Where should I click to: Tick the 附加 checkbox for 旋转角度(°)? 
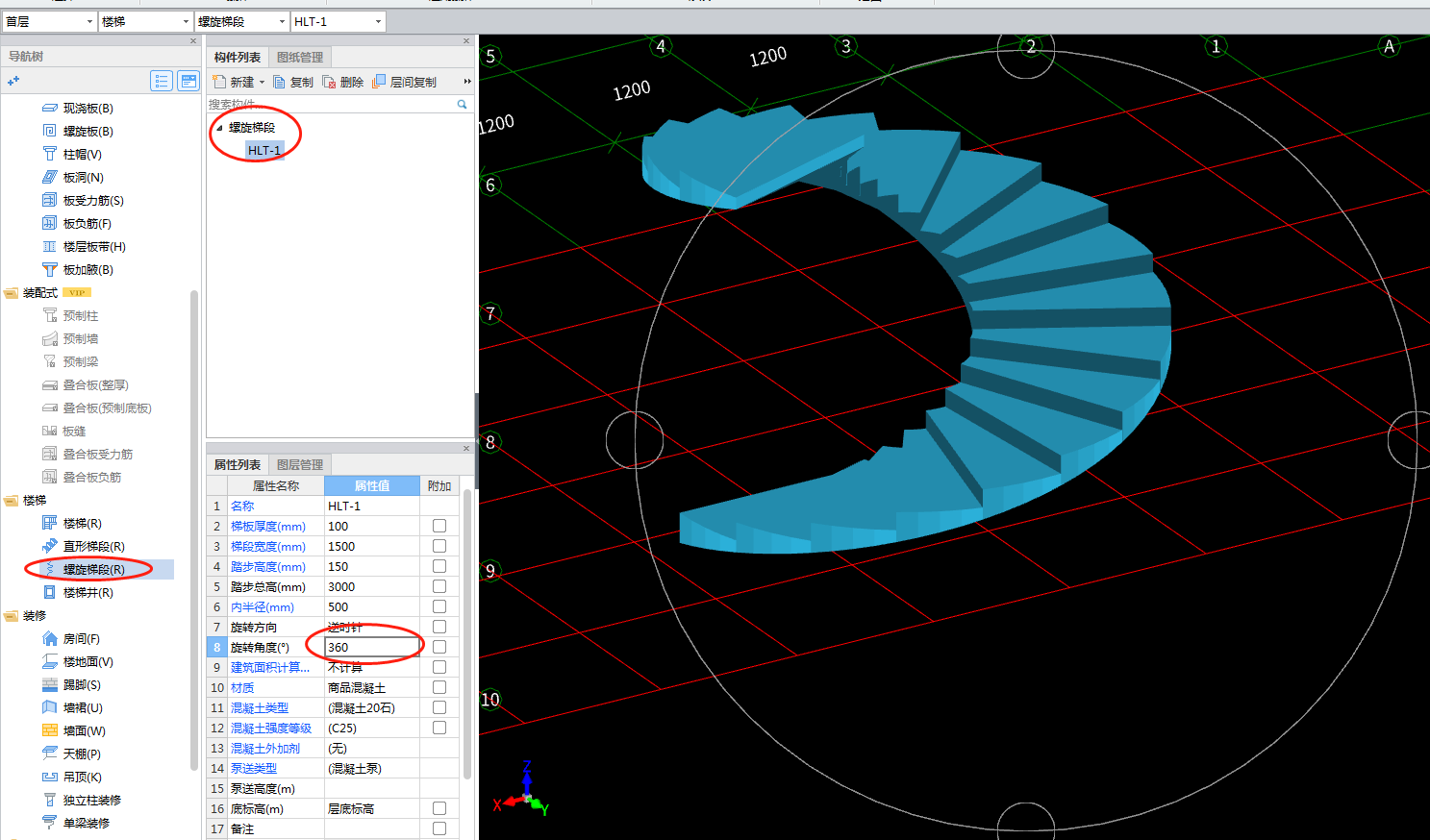coord(439,648)
